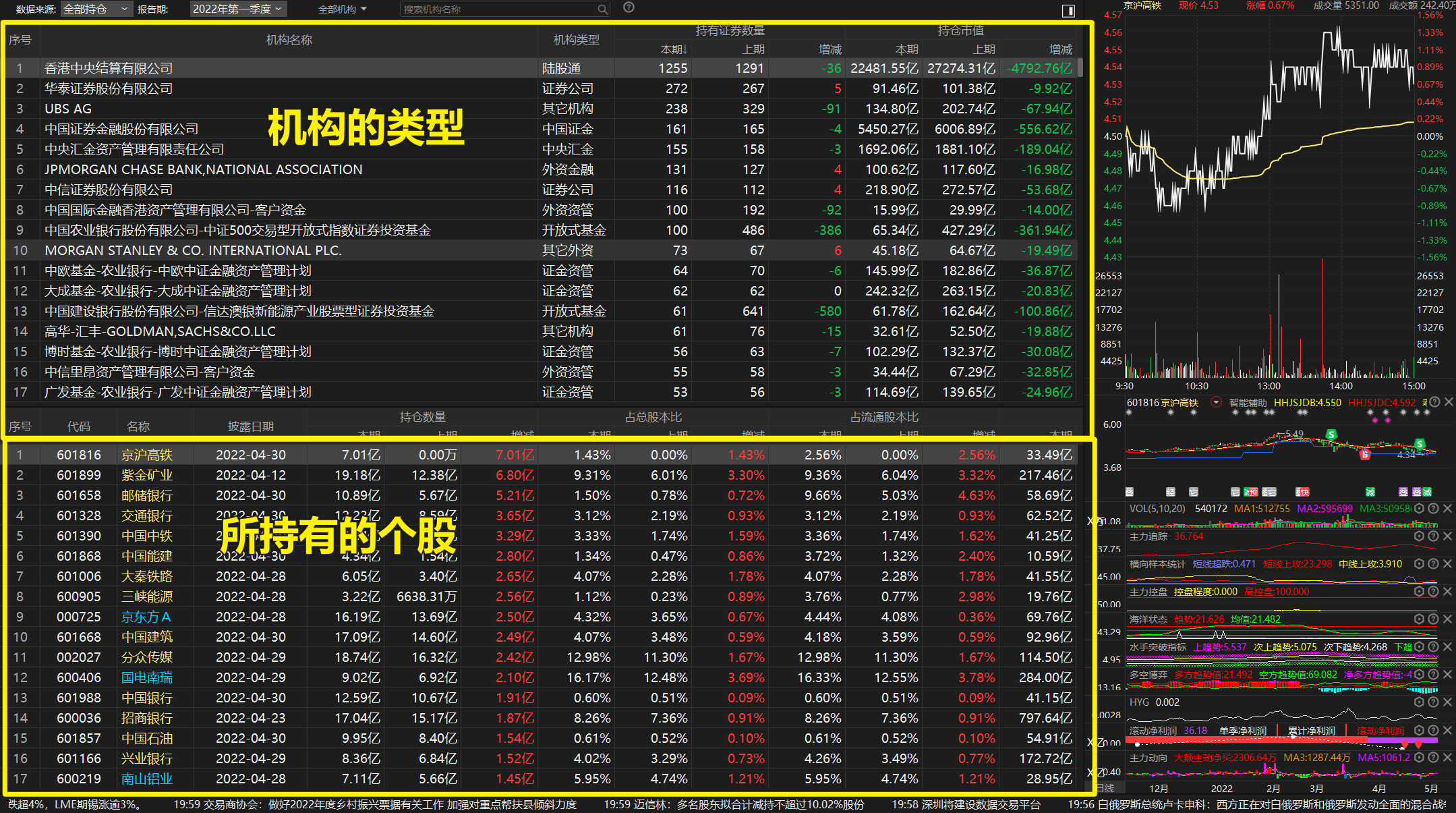Screen dimensions: 1456x813
Task: Click 机构名称 column header
Action: 289,40
